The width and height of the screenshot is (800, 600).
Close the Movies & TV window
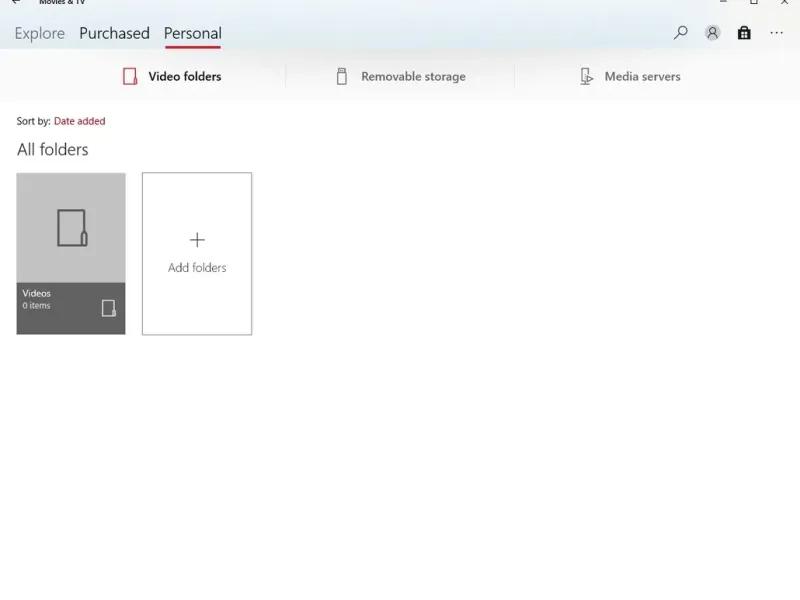click(x=785, y=2)
